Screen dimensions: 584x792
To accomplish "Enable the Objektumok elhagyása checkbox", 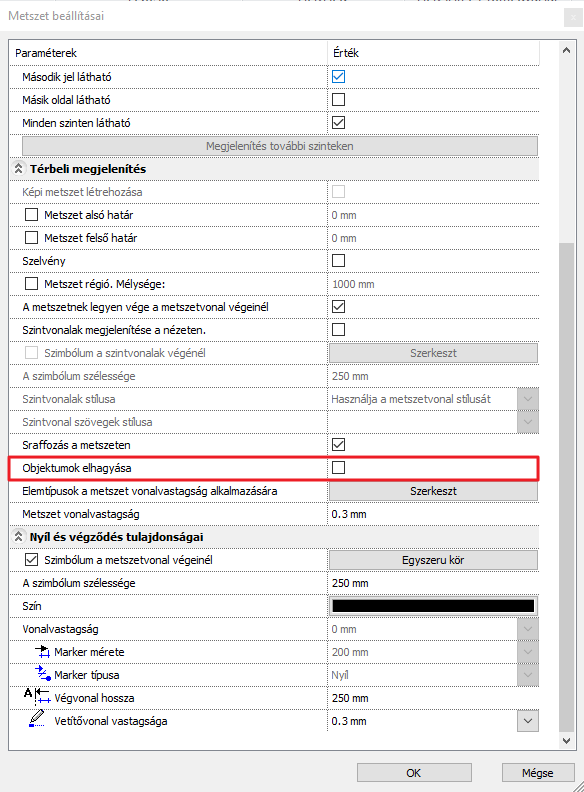I will 338,468.
